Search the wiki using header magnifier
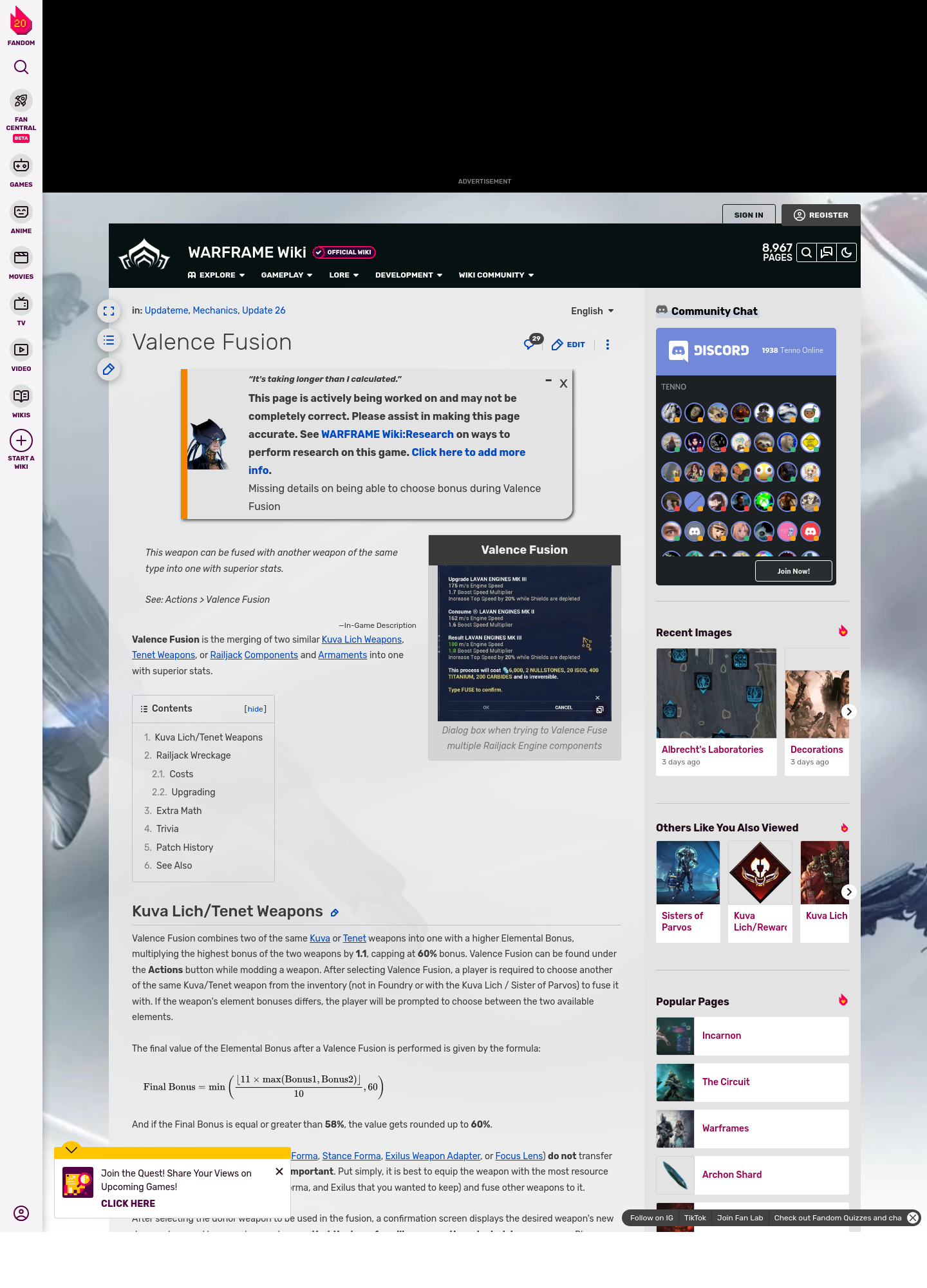 point(807,252)
